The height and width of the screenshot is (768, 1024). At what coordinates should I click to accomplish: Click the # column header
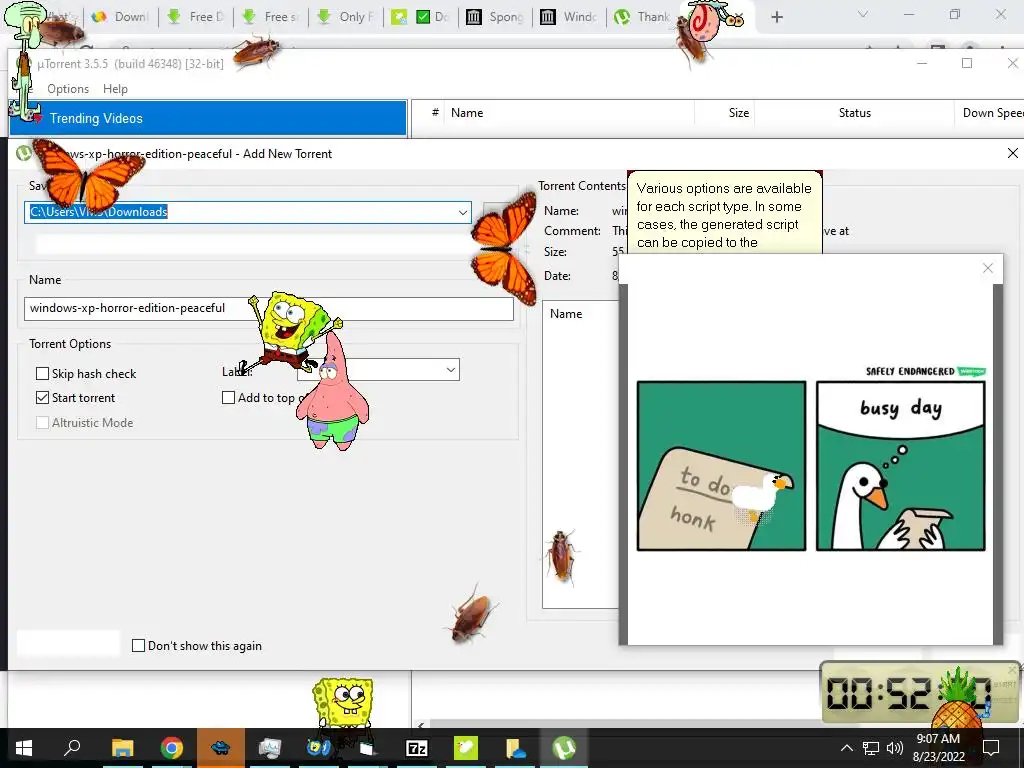(435, 113)
